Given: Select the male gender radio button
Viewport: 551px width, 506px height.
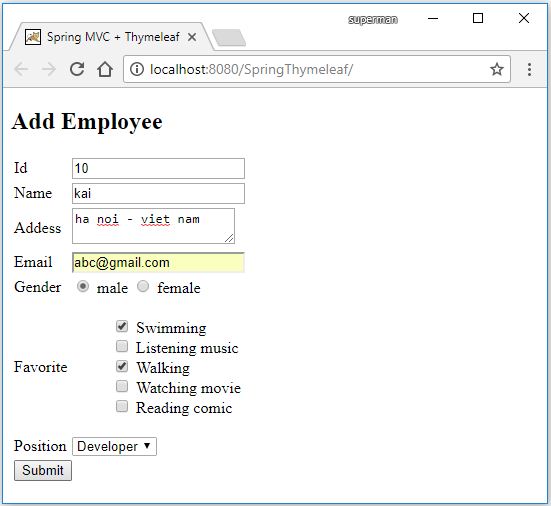Looking at the screenshot, I should [83, 286].
